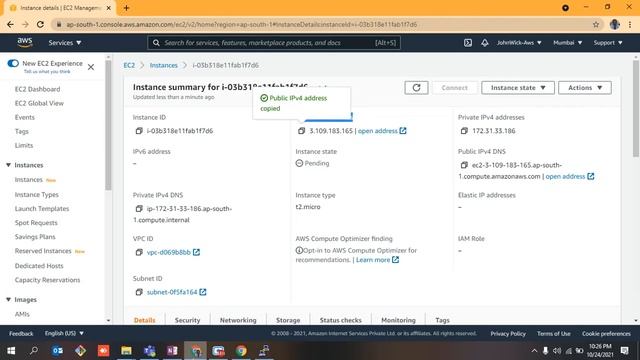The width and height of the screenshot is (640, 360).
Task: Open the Support dropdown
Action: coord(608,43)
